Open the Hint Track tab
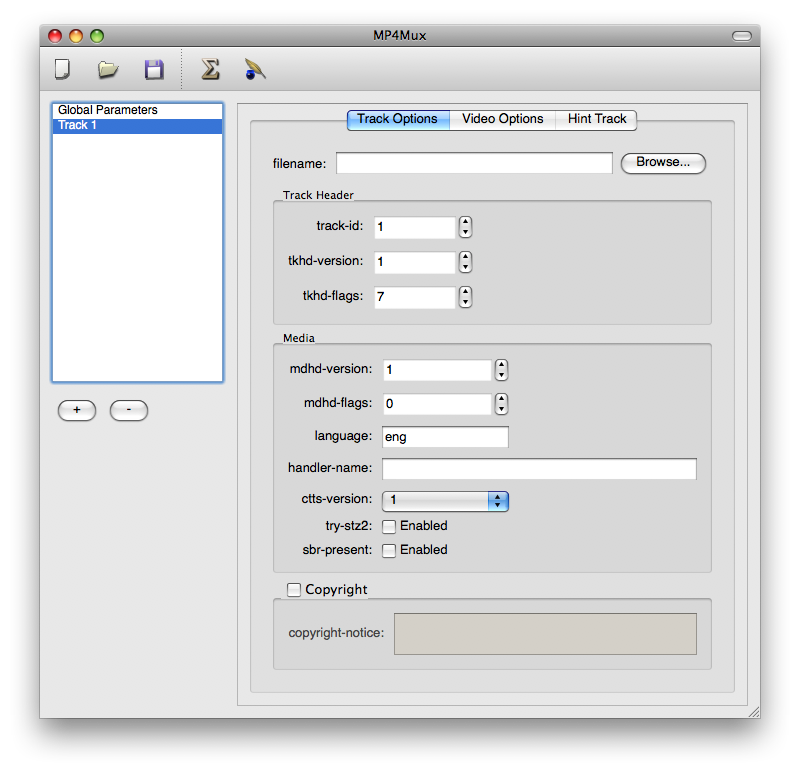Screen dimensions: 800x773 coord(596,119)
